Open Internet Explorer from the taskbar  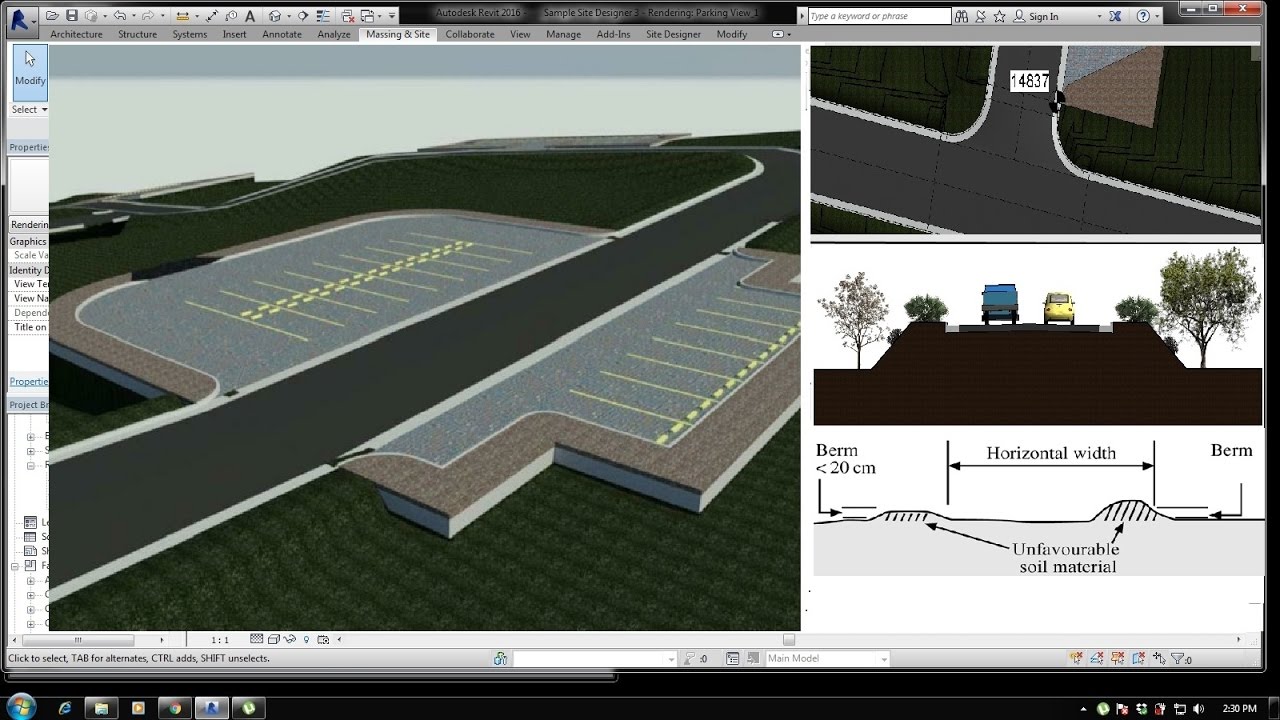(x=65, y=707)
